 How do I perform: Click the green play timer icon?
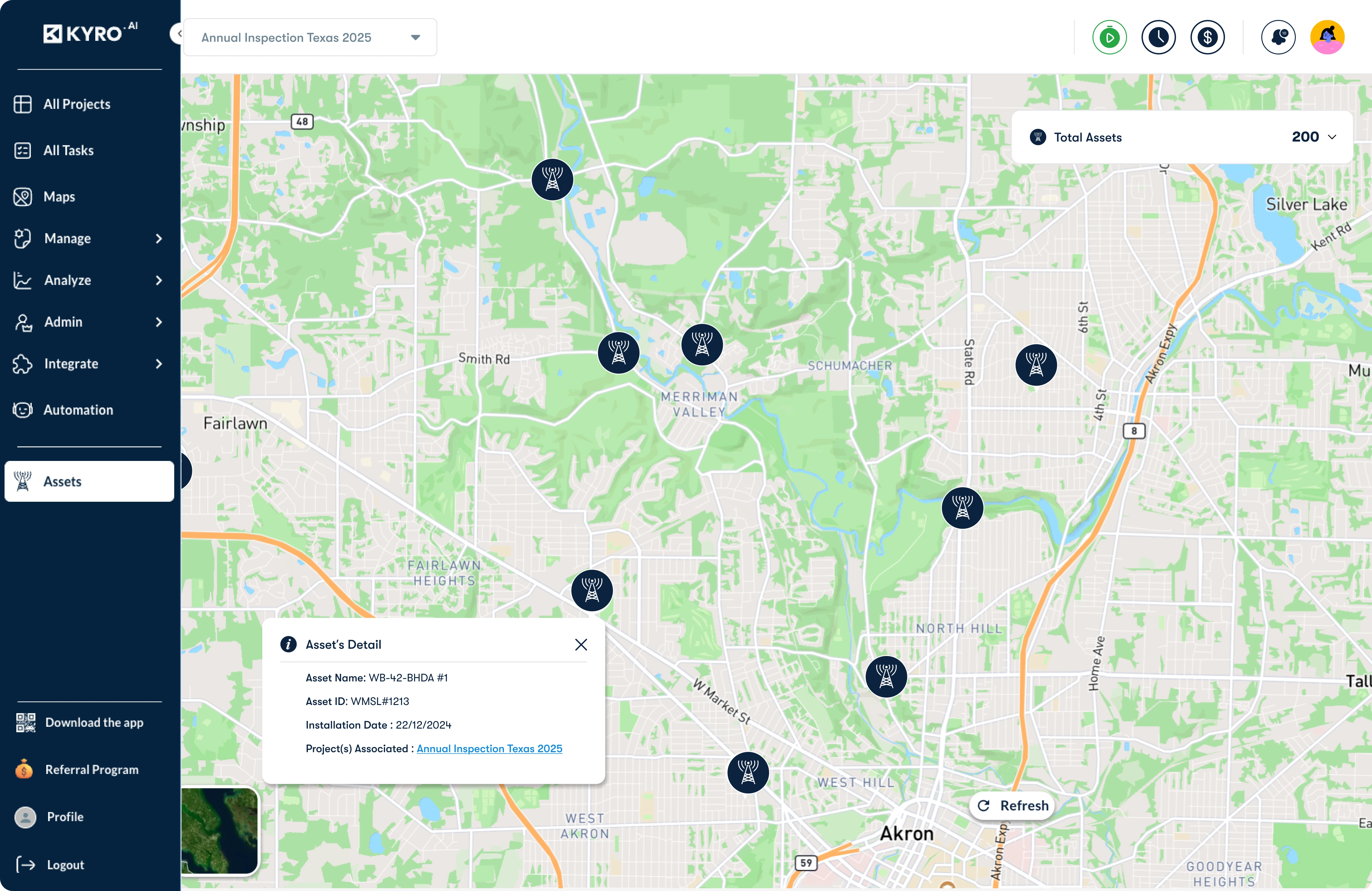click(1109, 38)
